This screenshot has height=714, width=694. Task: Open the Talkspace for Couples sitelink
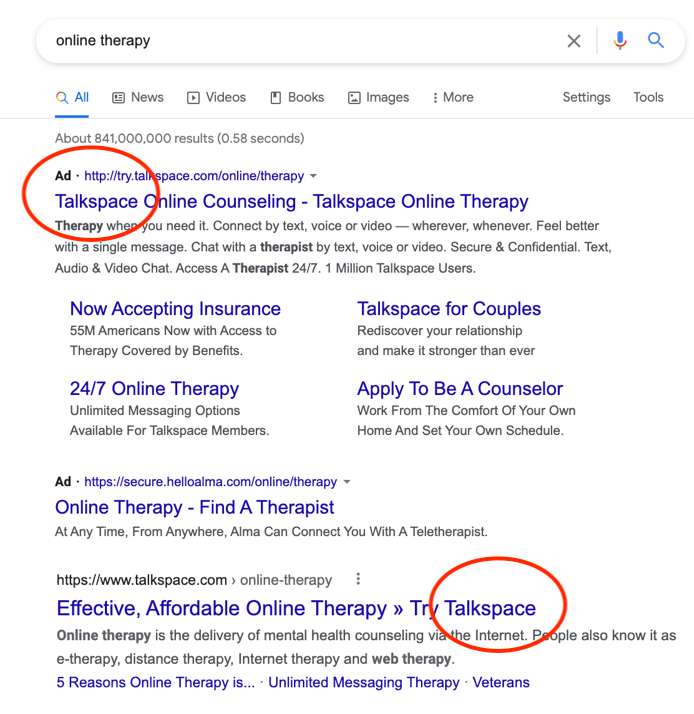click(449, 309)
